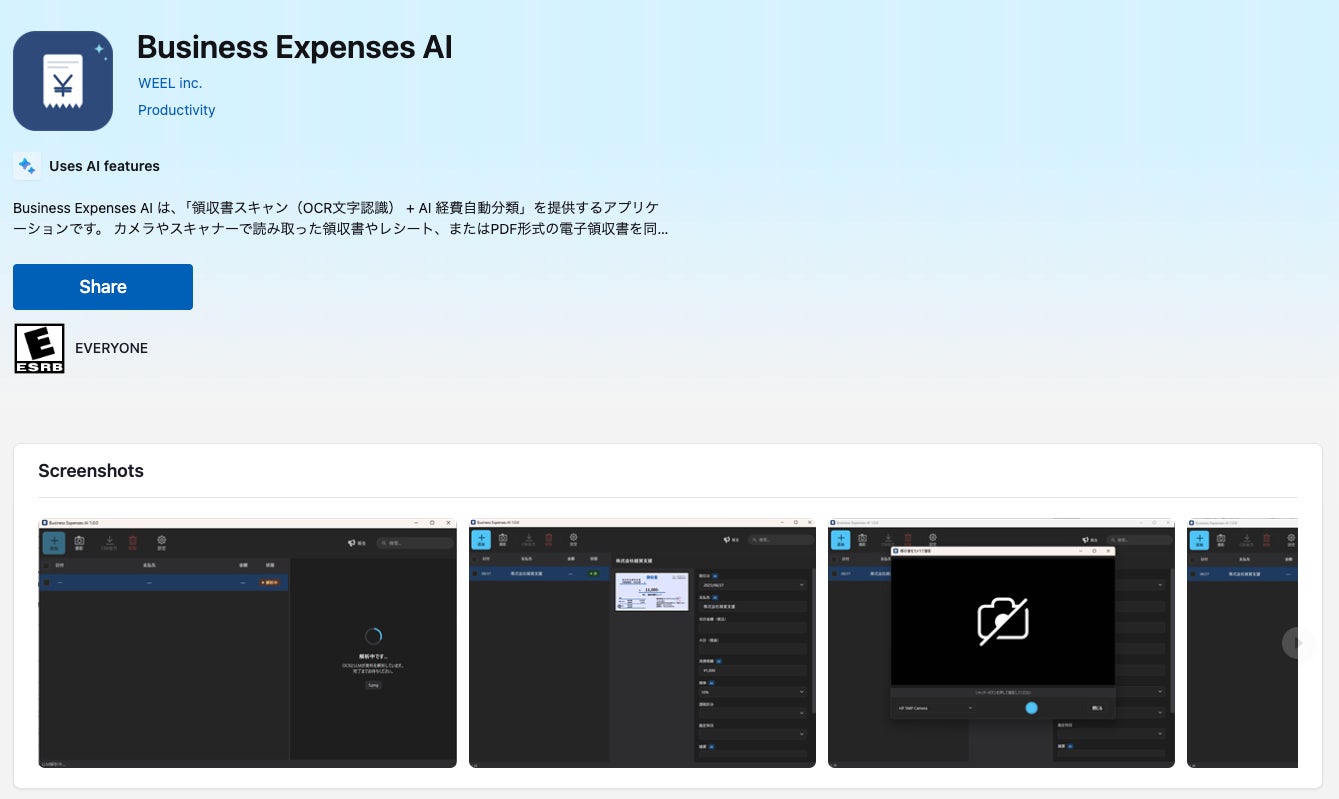
Task: Open the partially visible fourth screenshot
Action: (x=1242, y=642)
